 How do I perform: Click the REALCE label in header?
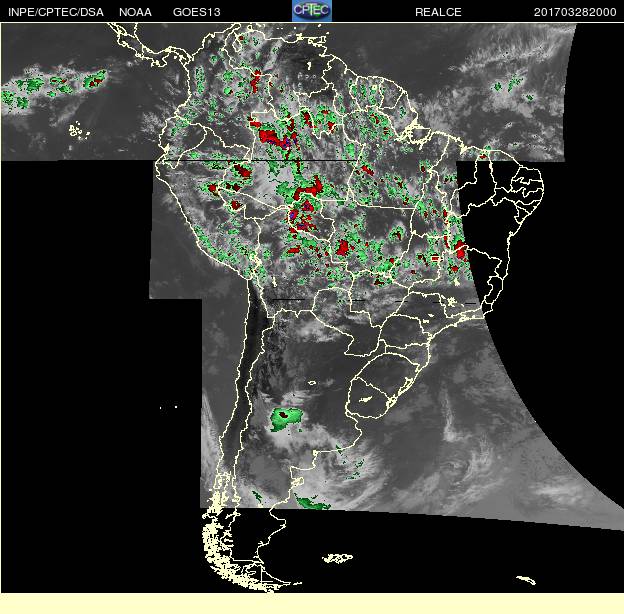(x=438, y=12)
